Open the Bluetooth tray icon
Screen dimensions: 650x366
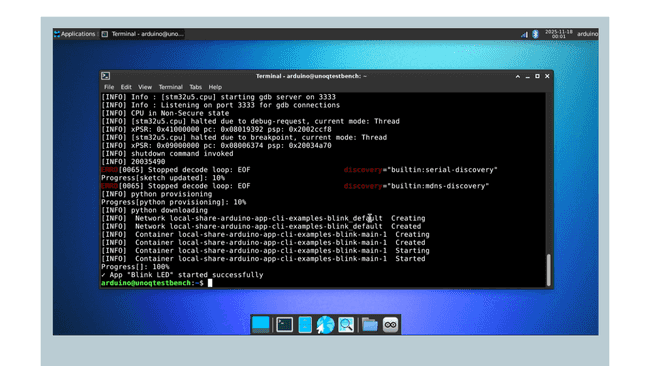(535, 34)
